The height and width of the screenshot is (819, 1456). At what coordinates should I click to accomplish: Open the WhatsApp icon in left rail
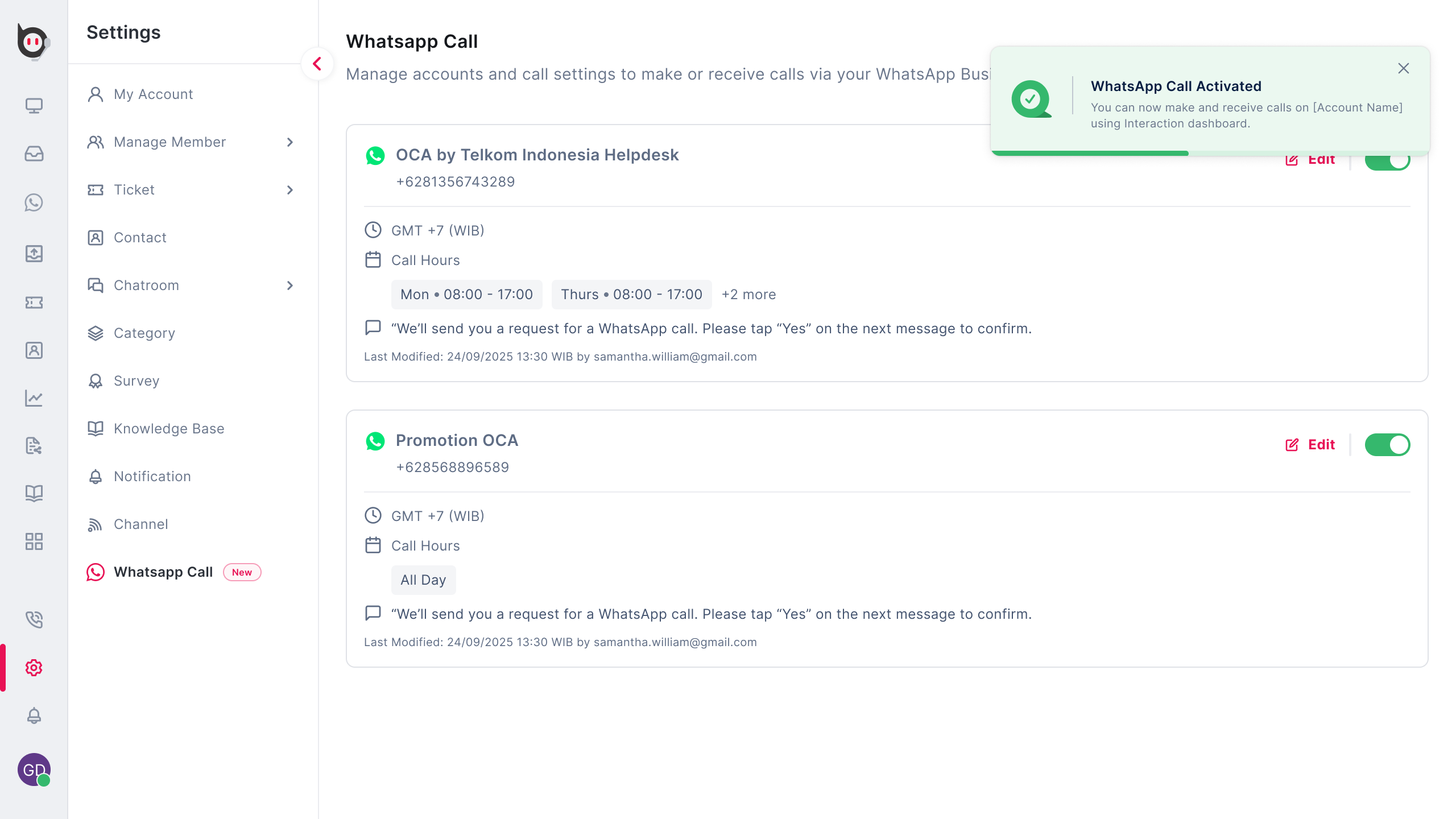click(x=34, y=202)
